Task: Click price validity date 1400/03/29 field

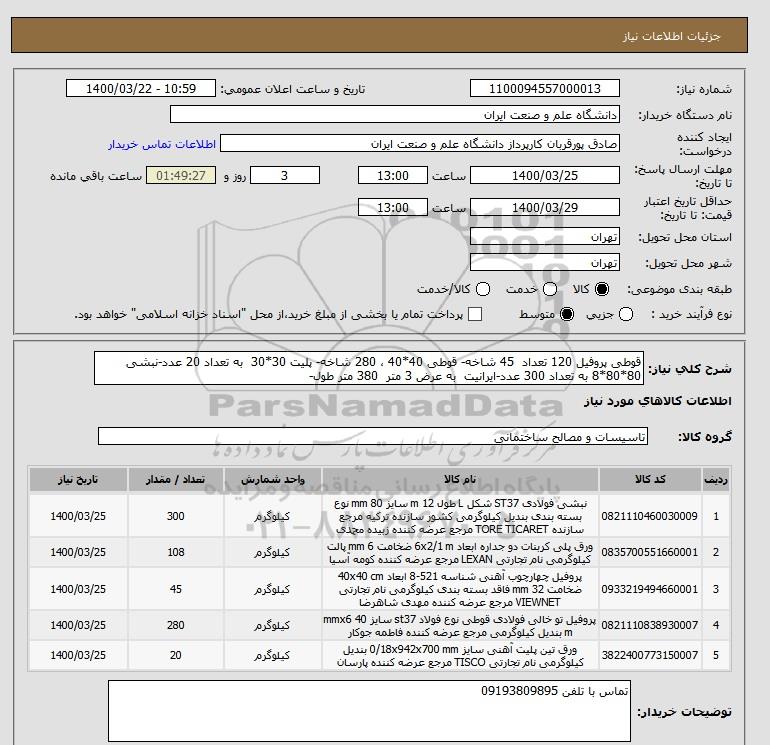Action: [545, 207]
